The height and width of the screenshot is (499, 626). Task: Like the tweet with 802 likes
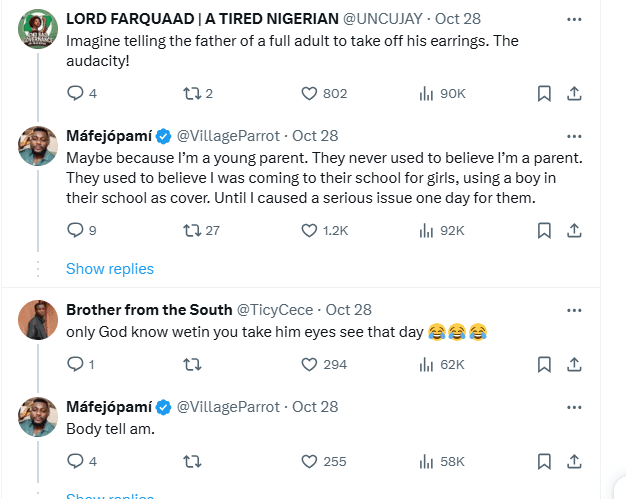click(310, 93)
